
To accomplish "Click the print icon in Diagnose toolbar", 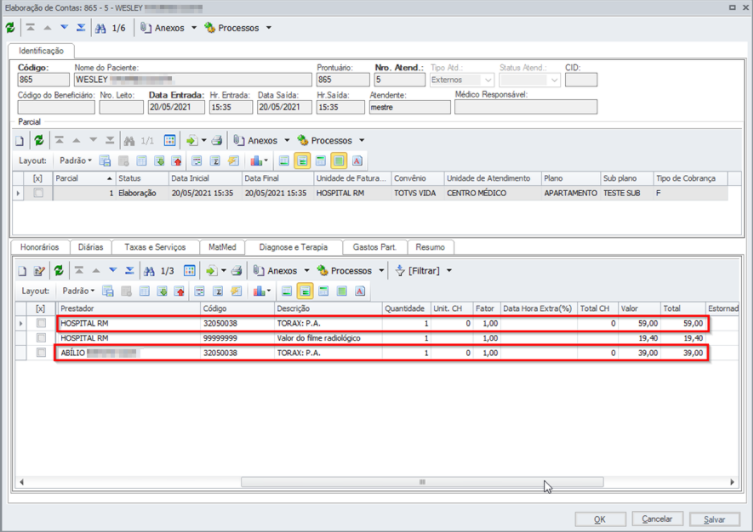I will (x=236, y=271).
